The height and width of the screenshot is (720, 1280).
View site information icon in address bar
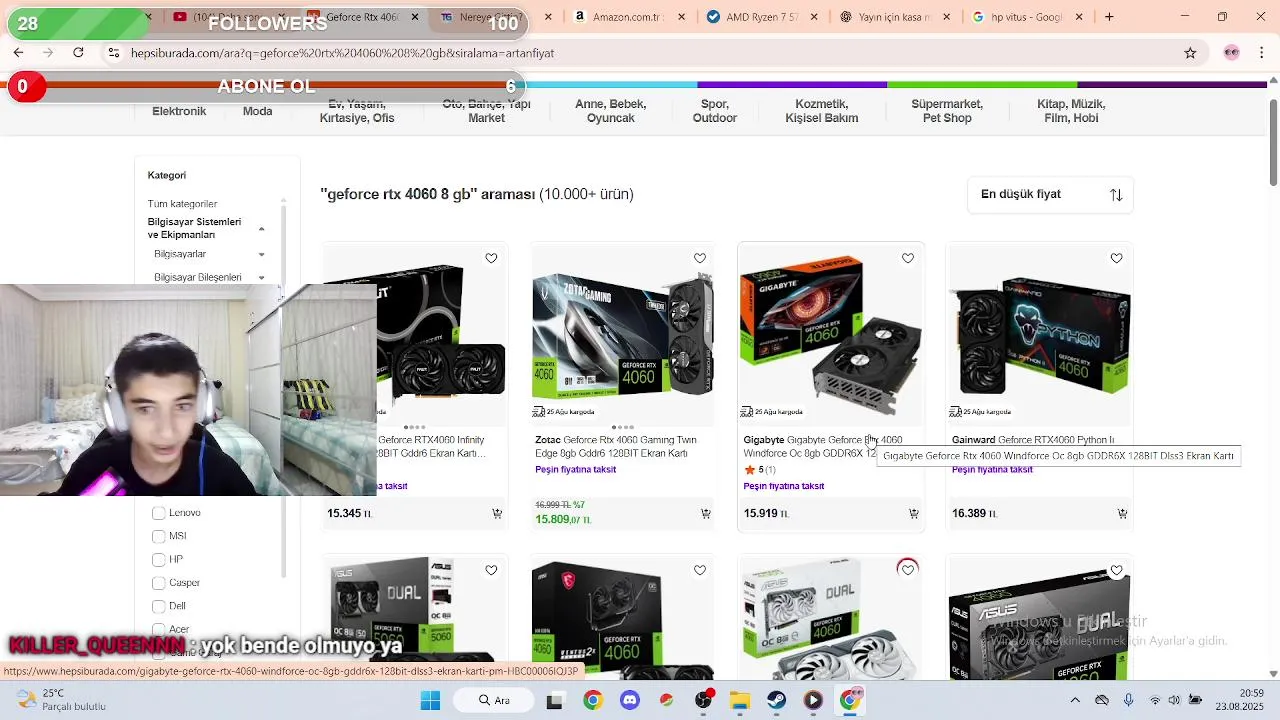coord(114,53)
